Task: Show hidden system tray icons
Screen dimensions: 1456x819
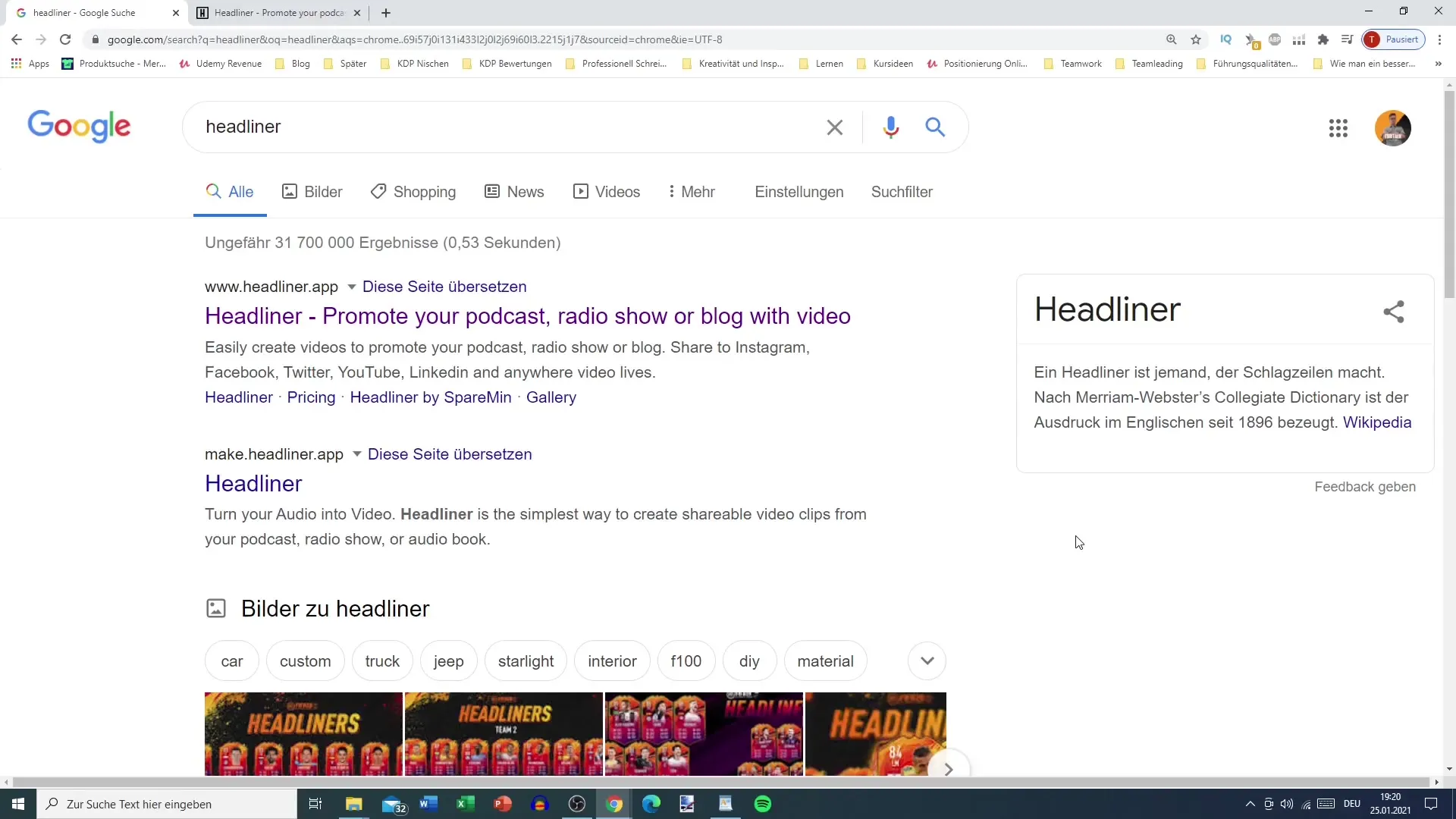Action: coord(1250,804)
